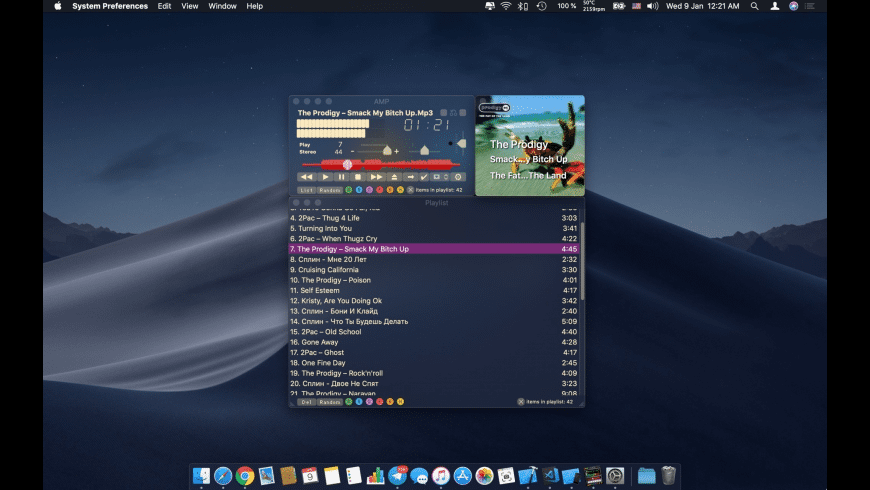Click Random button at playlist bottom
The image size is (870, 490).
[330, 402]
